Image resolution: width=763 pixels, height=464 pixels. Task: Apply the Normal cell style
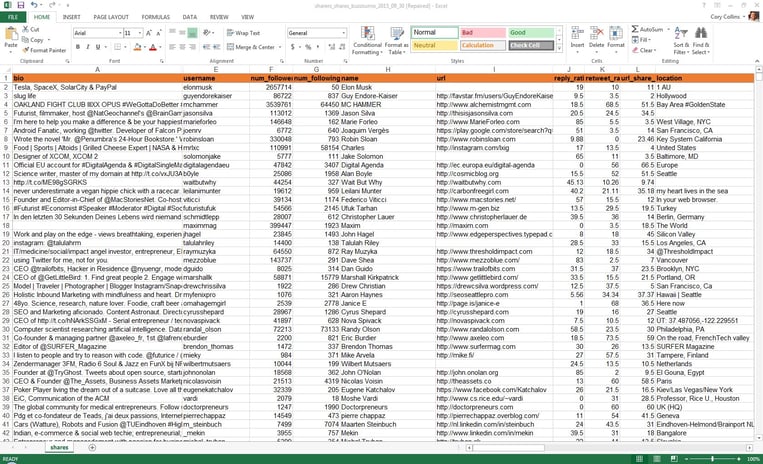coord(435,33)
